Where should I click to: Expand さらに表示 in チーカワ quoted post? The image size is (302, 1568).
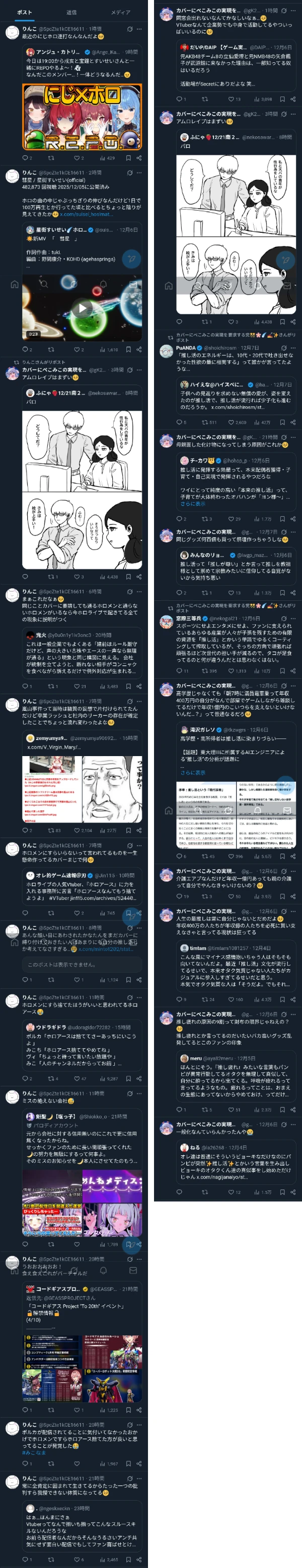192,503
